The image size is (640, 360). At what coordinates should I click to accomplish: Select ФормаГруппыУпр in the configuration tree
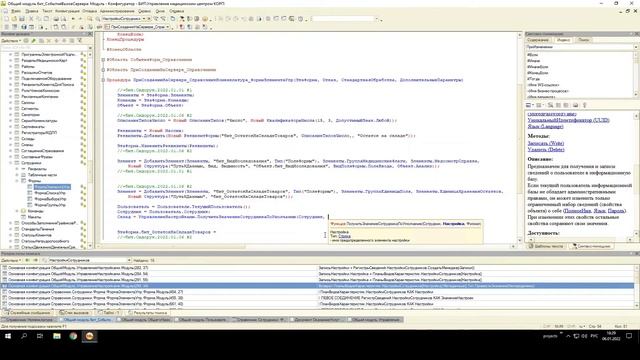(x=50, y=205)
